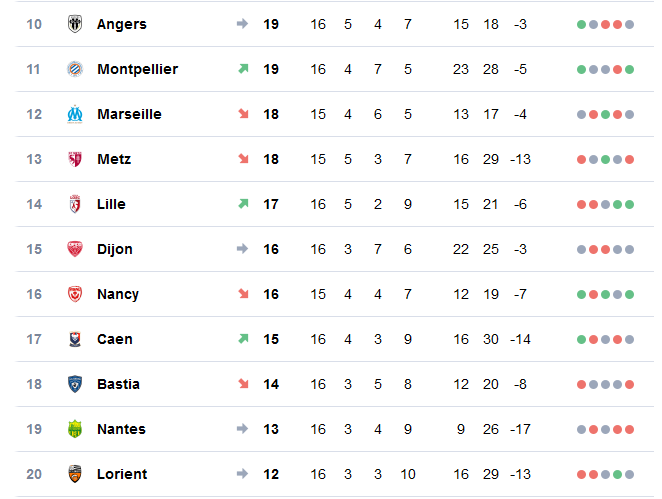662x499 pixels.
Task: Click Angers' first green form dot
Action: pyautogui.click(x=581, y=24)
